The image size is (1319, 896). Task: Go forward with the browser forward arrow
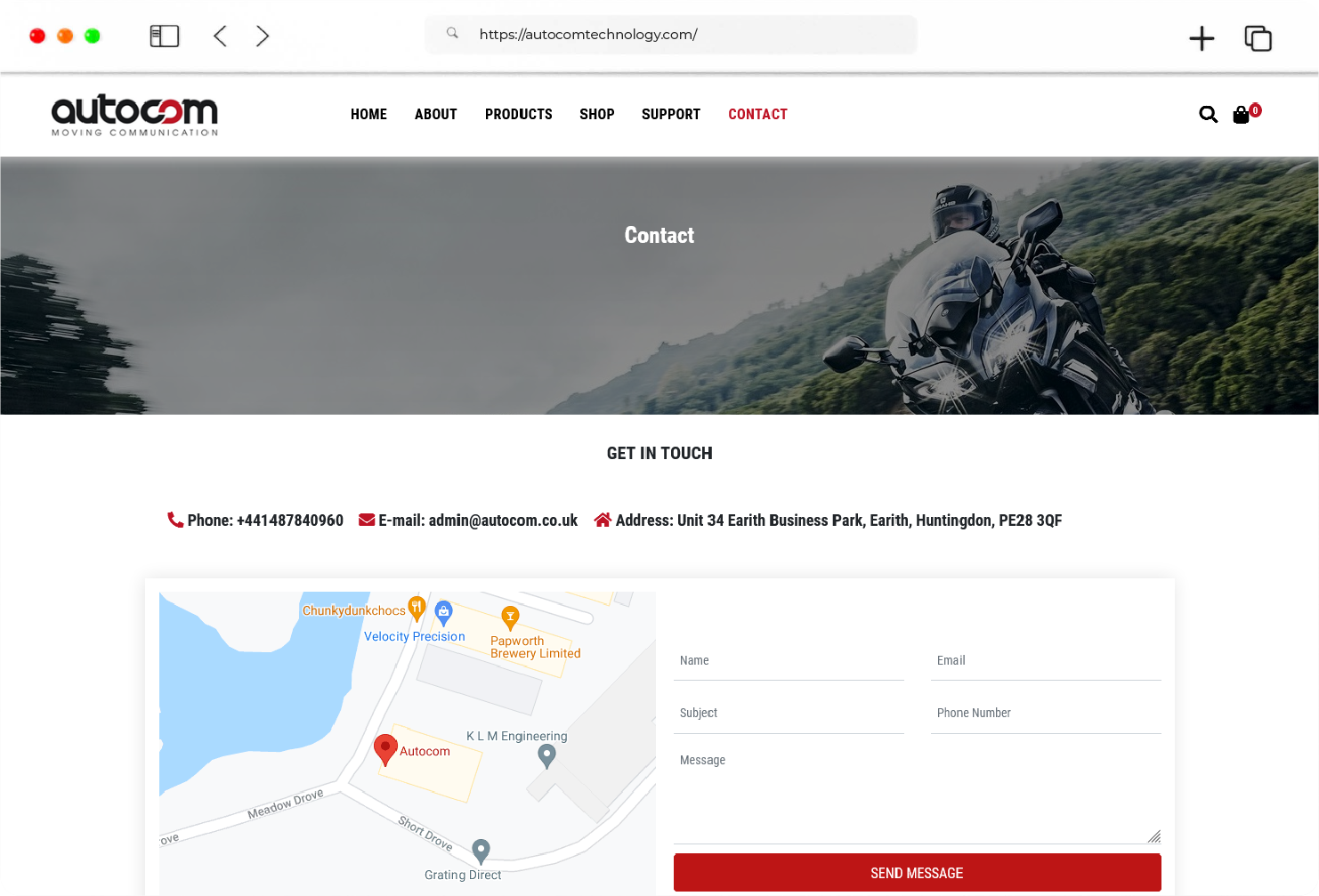263,36
